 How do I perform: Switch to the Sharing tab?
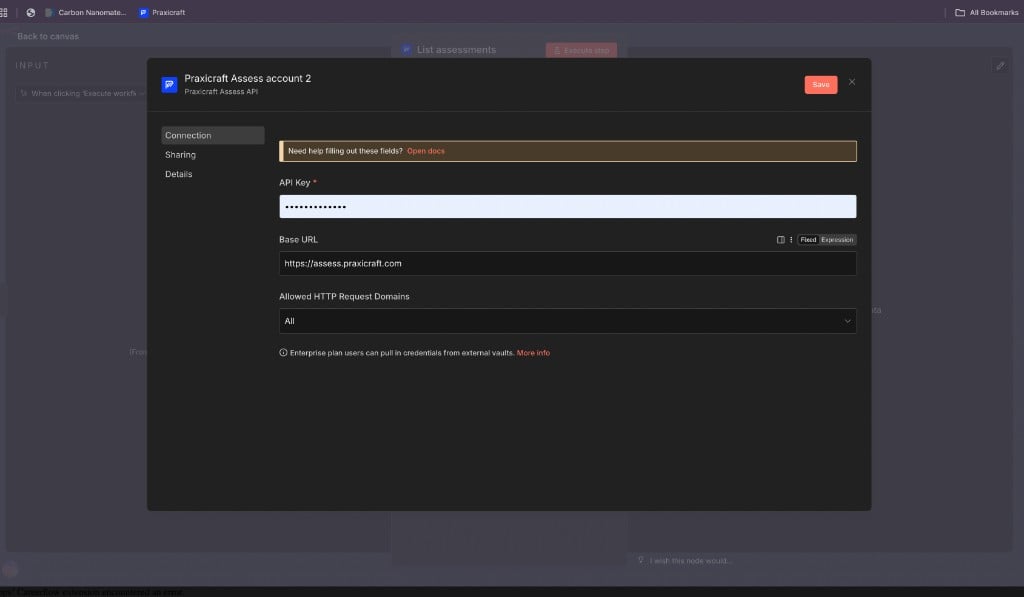(x=180, y=155)
